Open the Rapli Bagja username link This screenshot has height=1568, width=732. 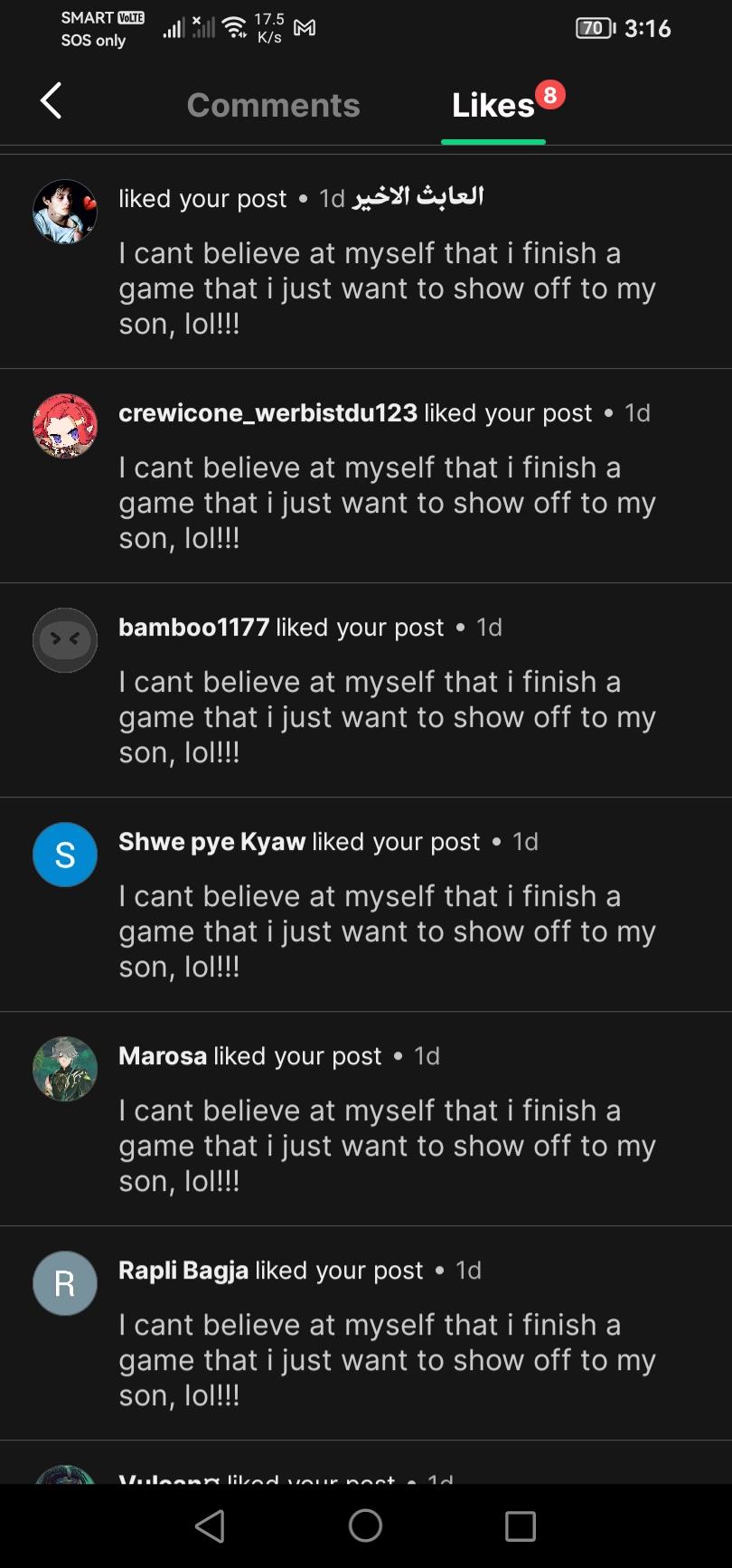183,1270
